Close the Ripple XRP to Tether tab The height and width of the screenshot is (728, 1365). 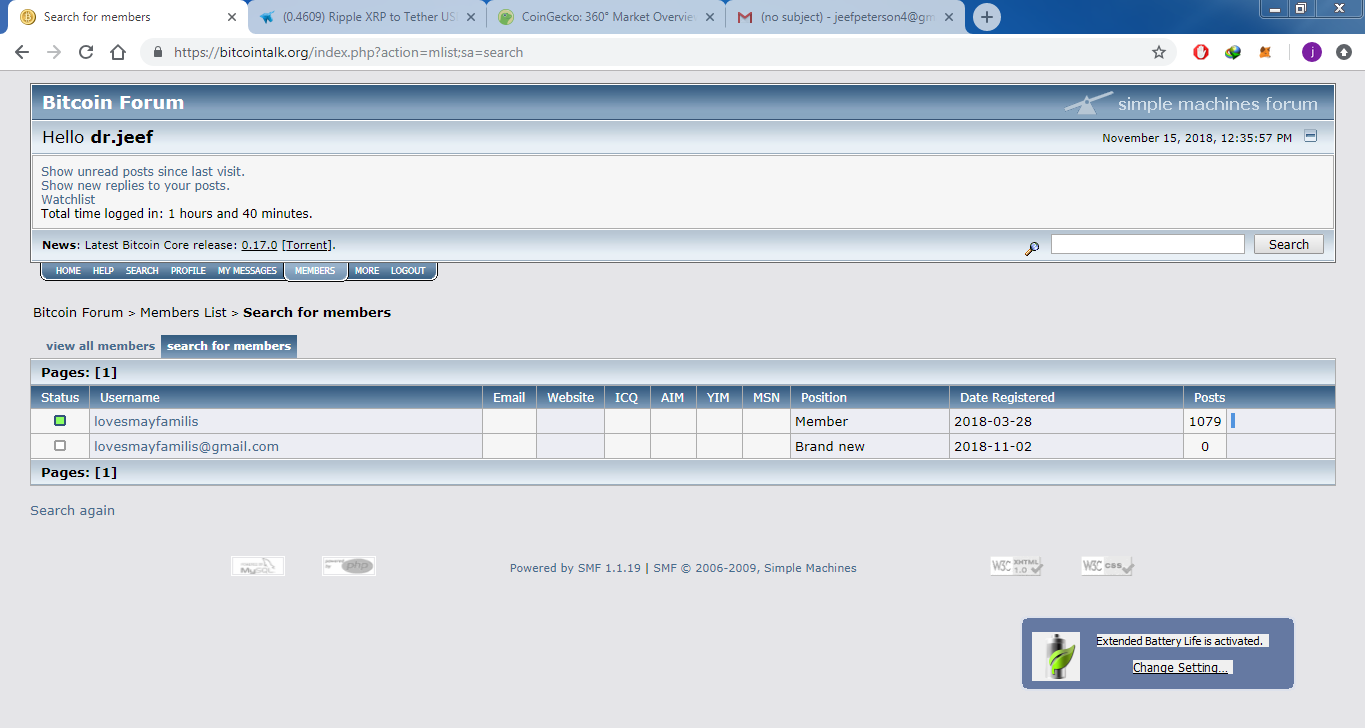(x=471, y=17)
